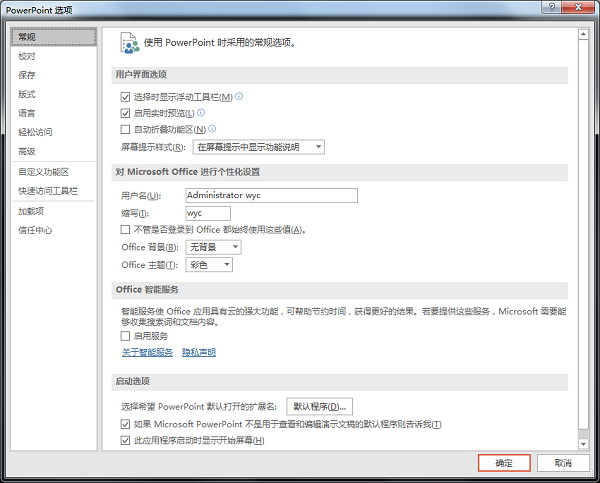The width and height of the screenshot is (600, 483).
Task: Select the 高级 category
Action: click(54, 151)
